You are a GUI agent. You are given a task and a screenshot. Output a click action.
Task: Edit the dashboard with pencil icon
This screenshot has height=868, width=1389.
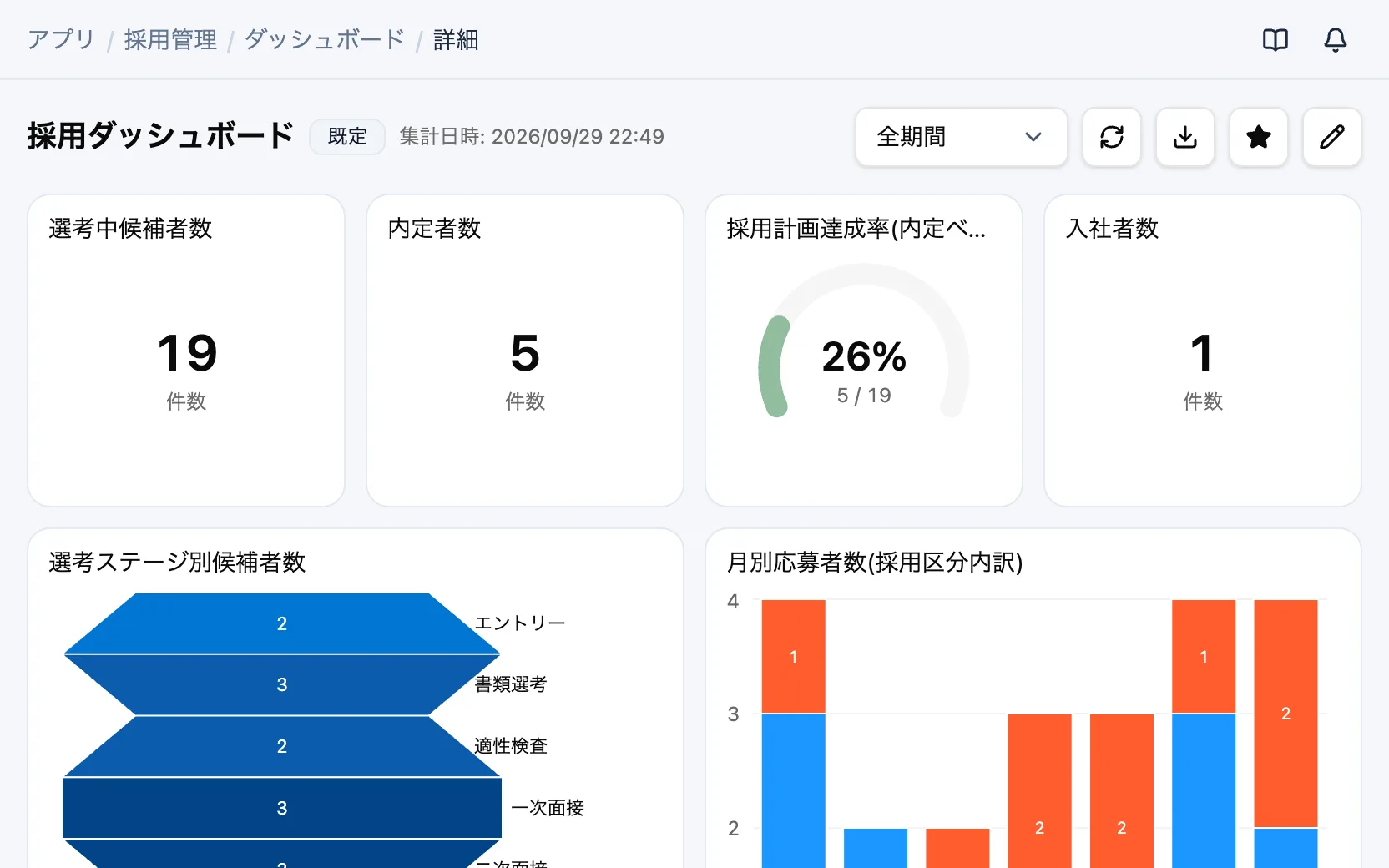(1332, 137)
